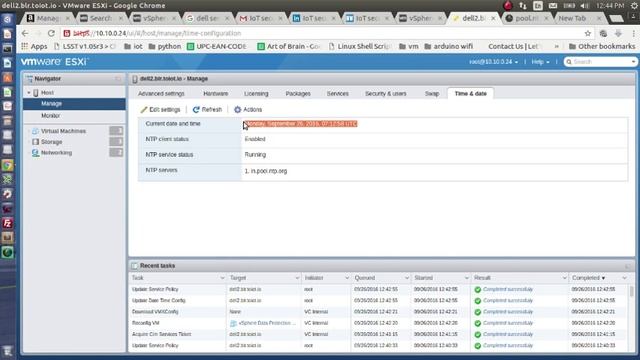Image resolution: width=640 pixels, height=360 pixels.
Task: Open the arduino wifi bookmarks folder
Action: click(448, 47)
